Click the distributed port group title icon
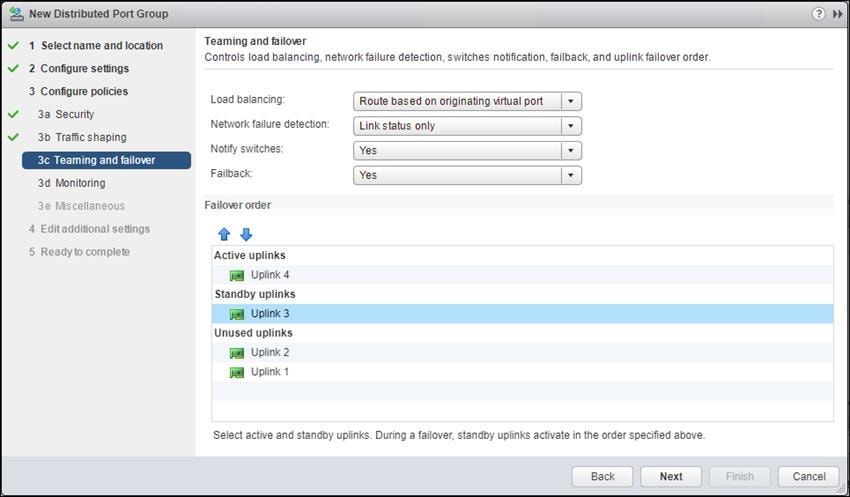This screenshot has width=850, height=497. pos(17,14)
